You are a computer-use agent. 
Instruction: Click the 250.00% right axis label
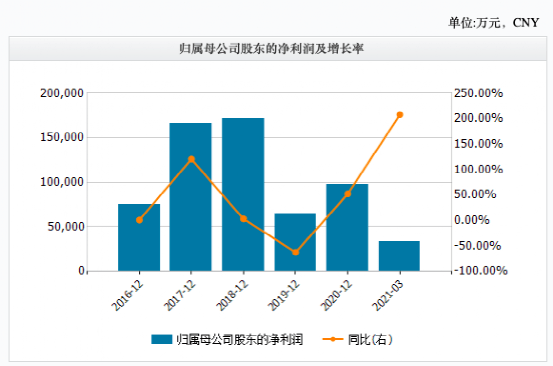478,93
